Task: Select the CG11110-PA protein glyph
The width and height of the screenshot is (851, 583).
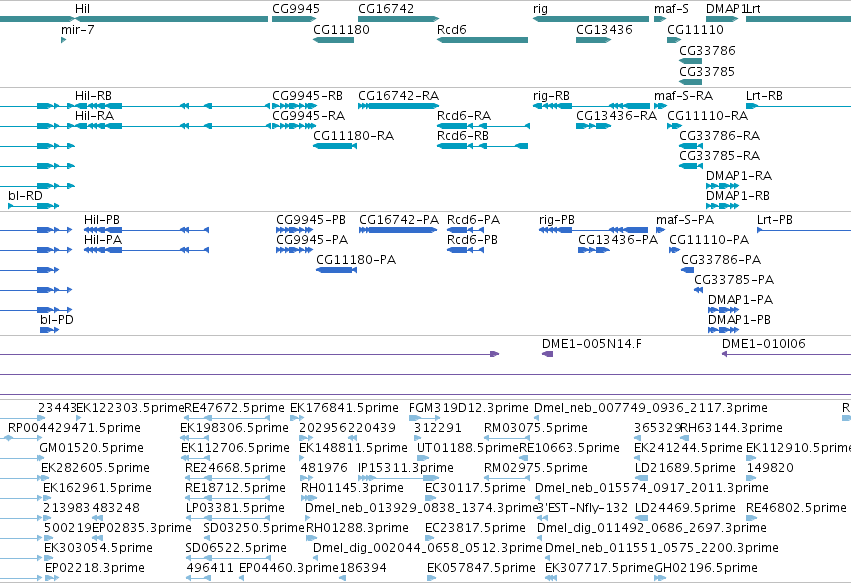Action: tap(675, 250)
